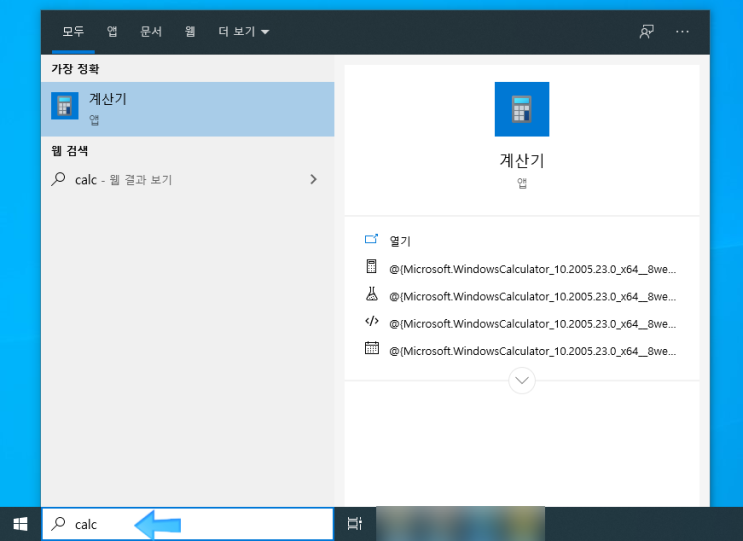Expand web result chevron arrow for calc
This screenshot has height=541, width=743.
click(313, 179)
